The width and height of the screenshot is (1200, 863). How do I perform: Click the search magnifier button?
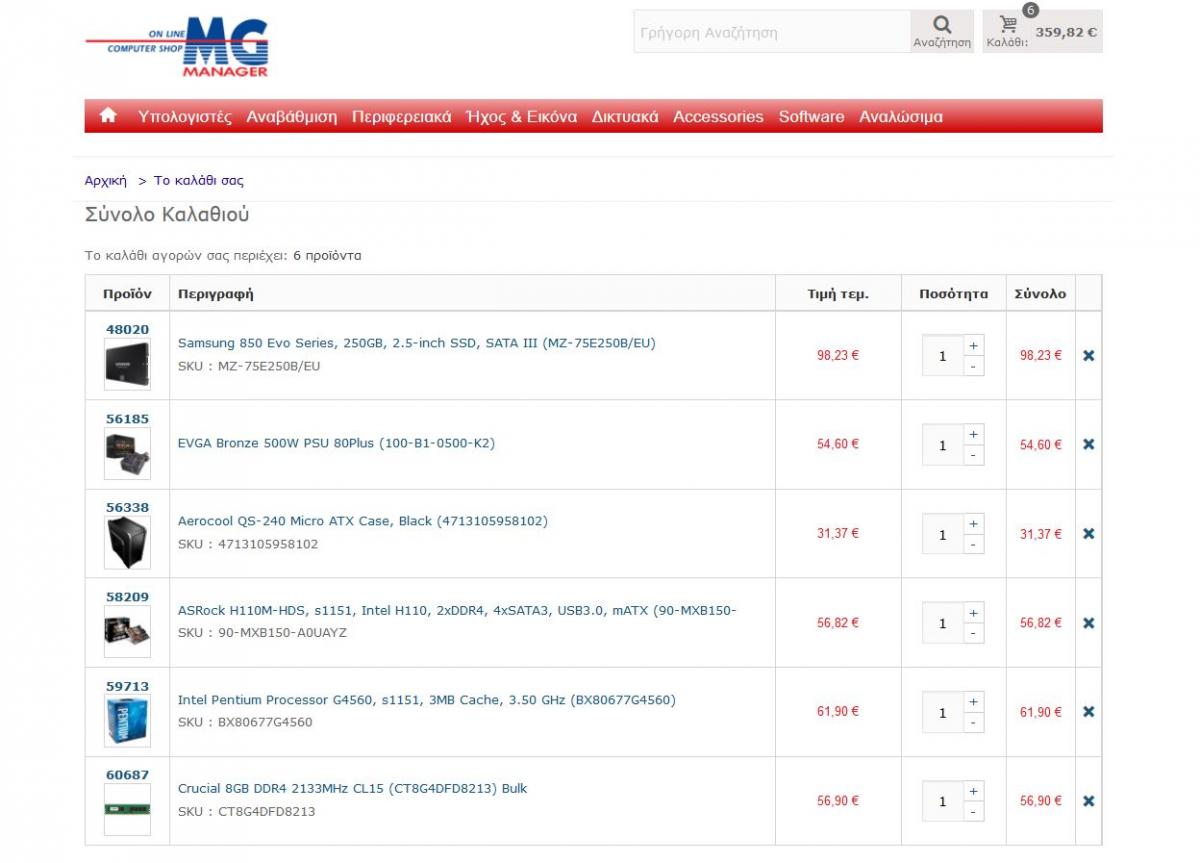942,31
